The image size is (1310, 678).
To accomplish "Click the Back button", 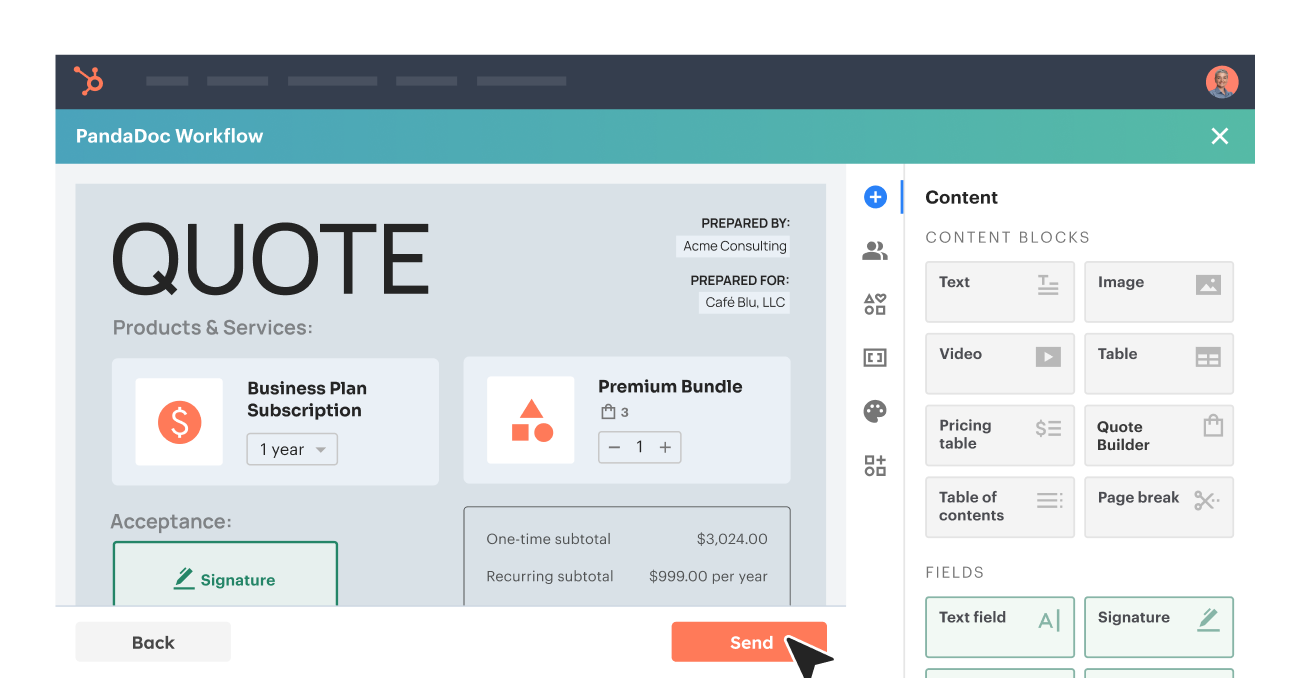I will (153, 642).
